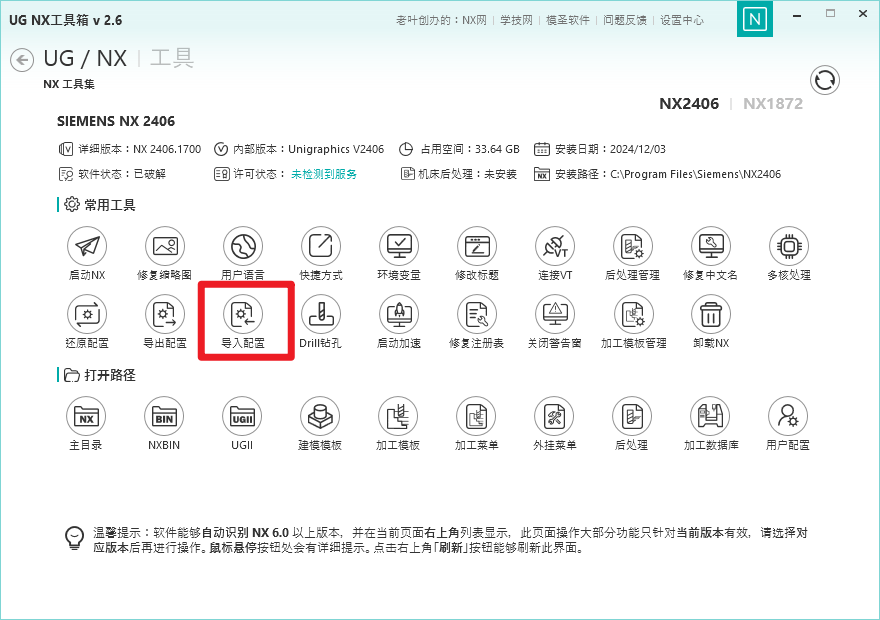The image size is (880, 620).
Task: Open the NX网 link
Action: (x=474, y=20)
